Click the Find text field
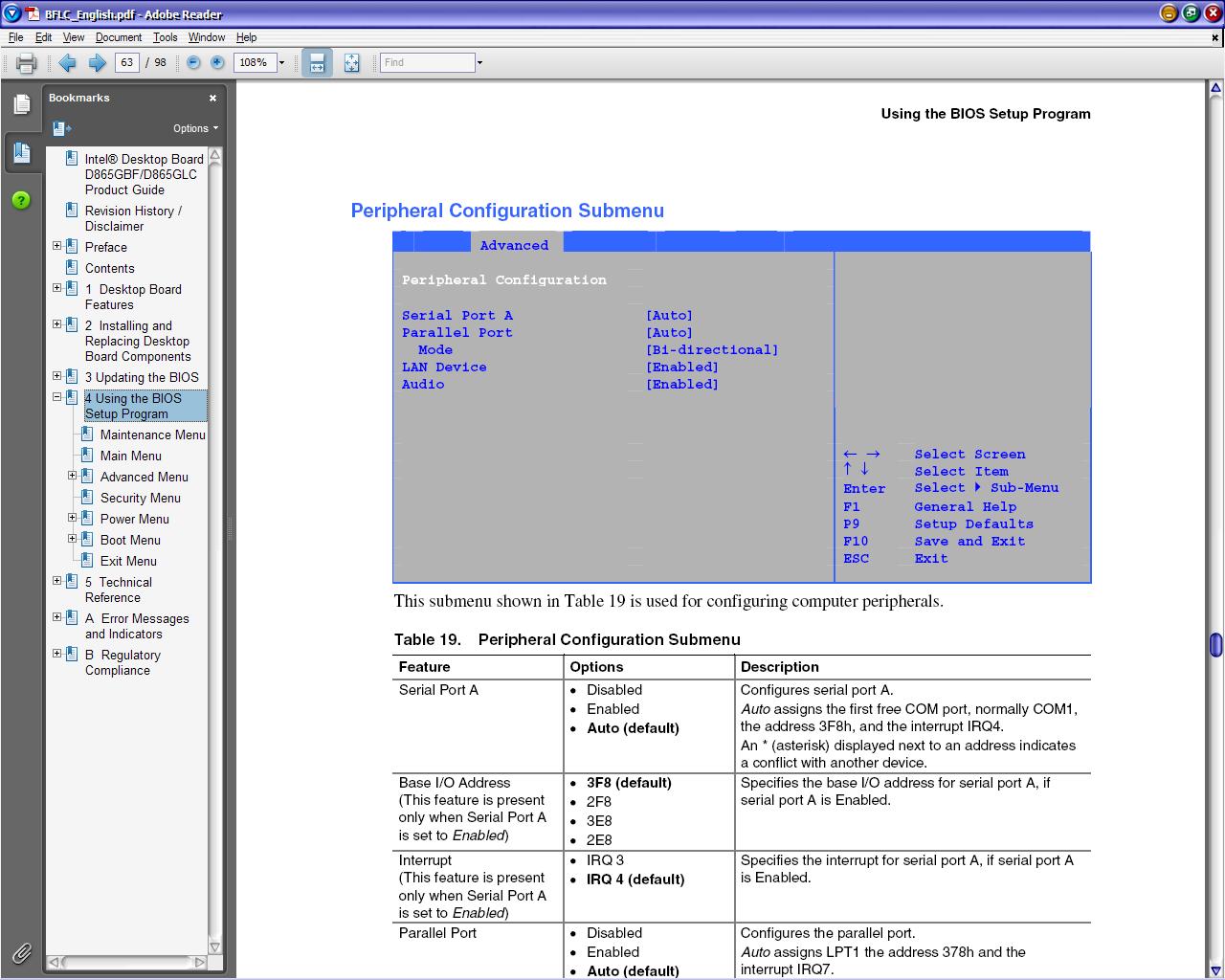The width and height of the screenshot is (1225, 980). [427, 62]
